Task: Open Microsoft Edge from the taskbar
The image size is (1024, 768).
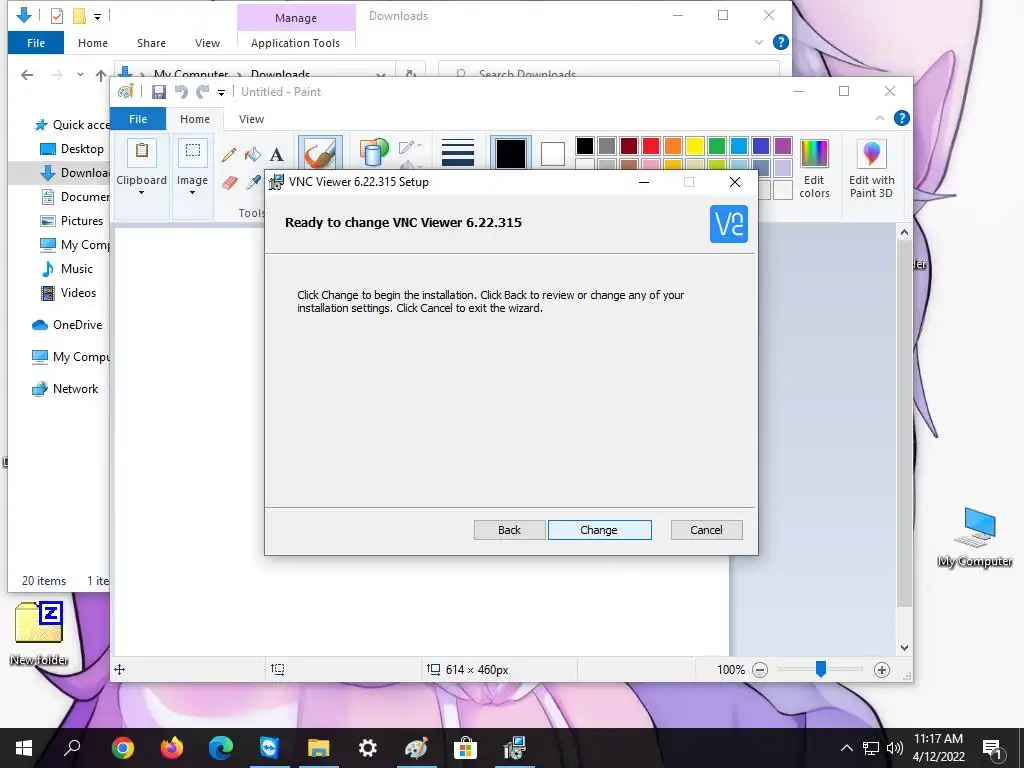Action: [221, 748]
